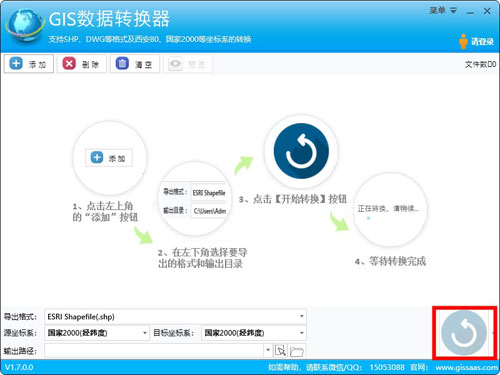The width and height of the screenshot is (500, 375).
Task: Start conversion with the round arrow button
Action: [464, 333]
